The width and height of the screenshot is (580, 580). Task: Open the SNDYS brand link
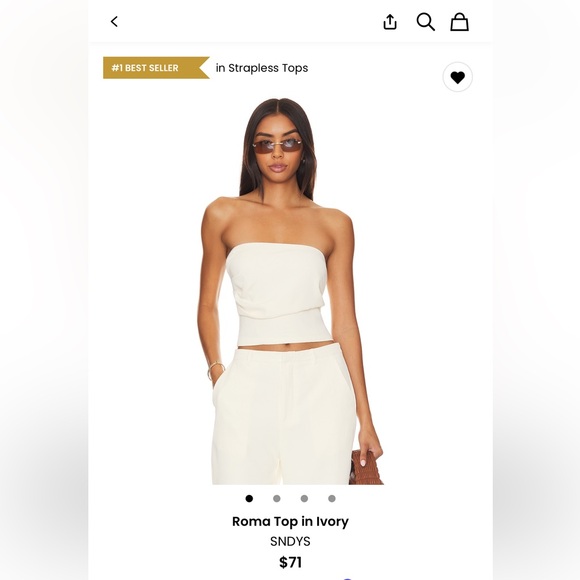290,542
